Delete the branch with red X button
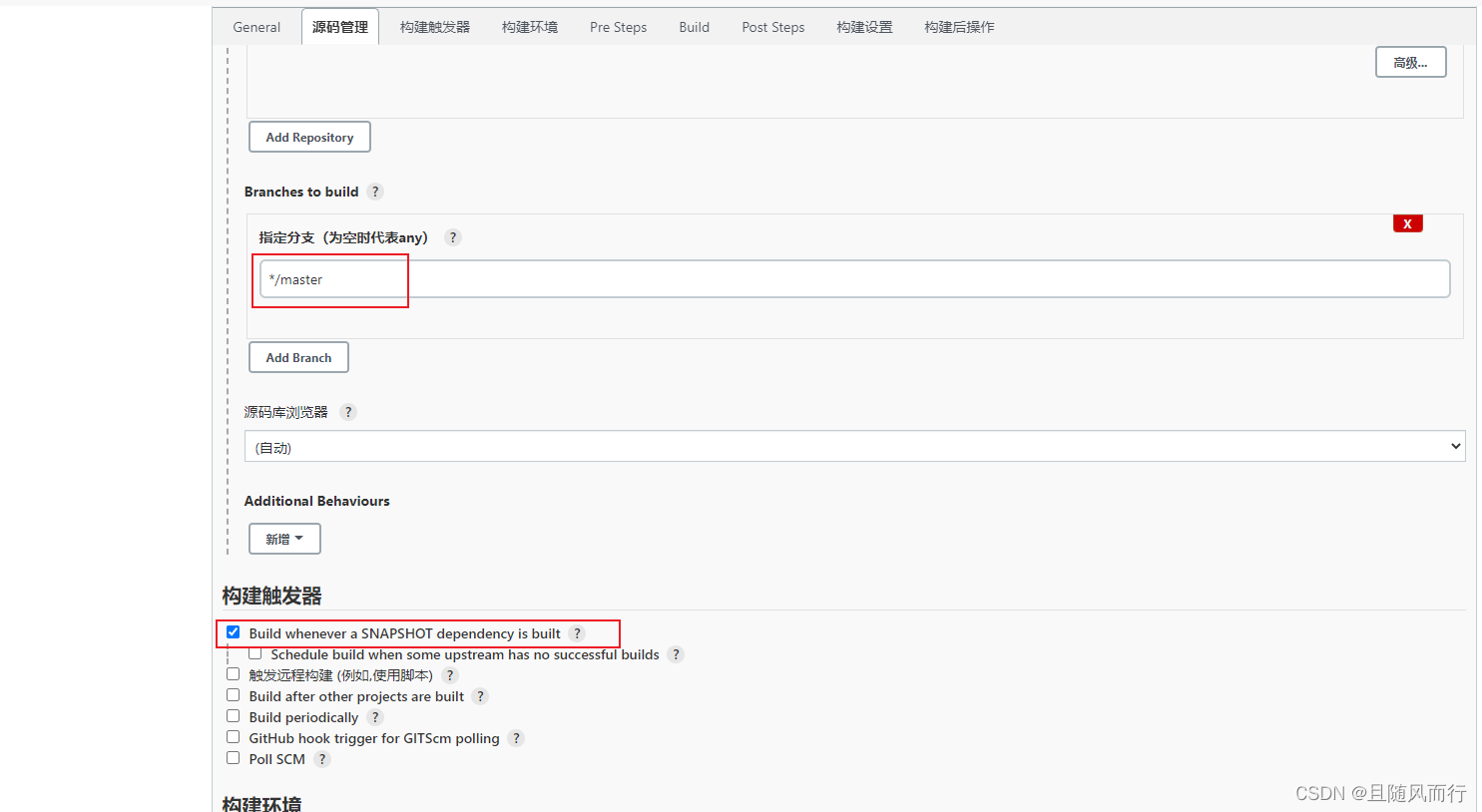 pos(1407,223)
